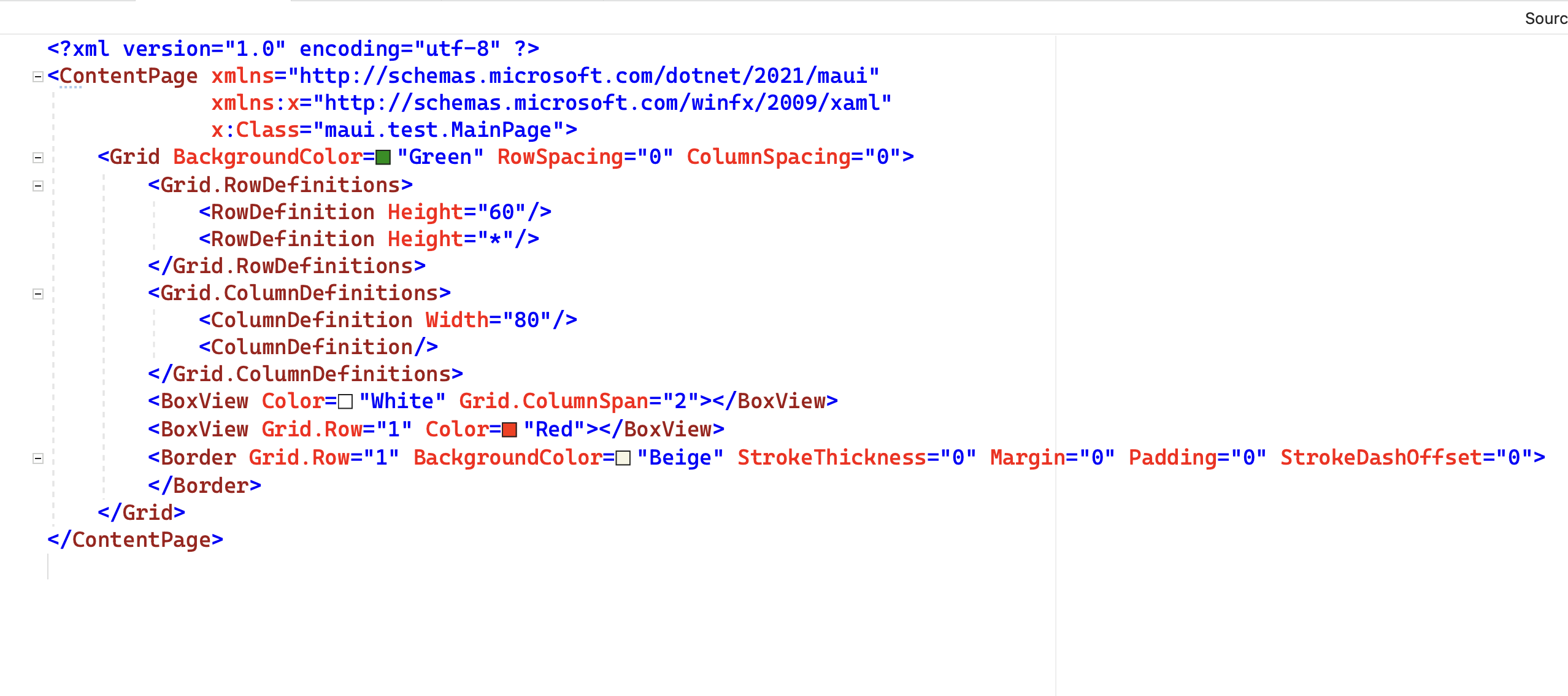The width and height of the screenshot is (1568, 696).
Task: Click the maui xmlns namespace URL
Action: click(585, 75)
